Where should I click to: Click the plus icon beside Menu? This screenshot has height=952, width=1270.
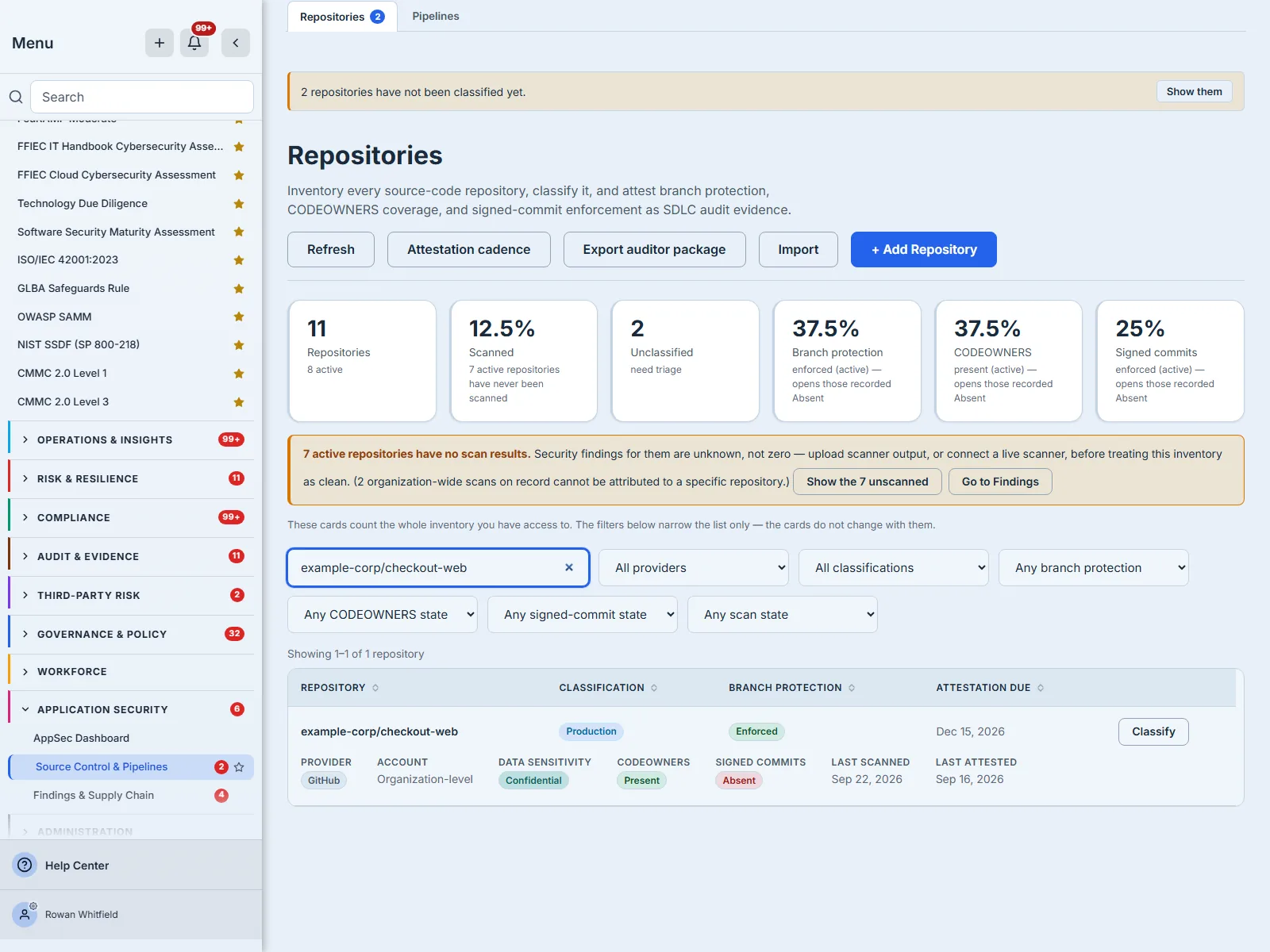point(160,43)
